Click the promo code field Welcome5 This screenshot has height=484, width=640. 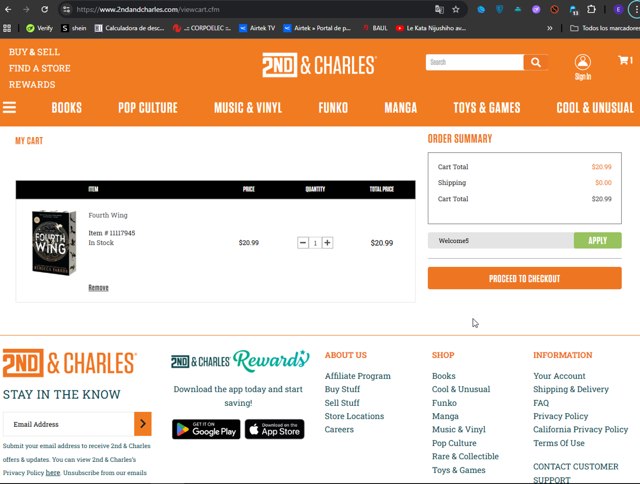click(x=501, y=240)
